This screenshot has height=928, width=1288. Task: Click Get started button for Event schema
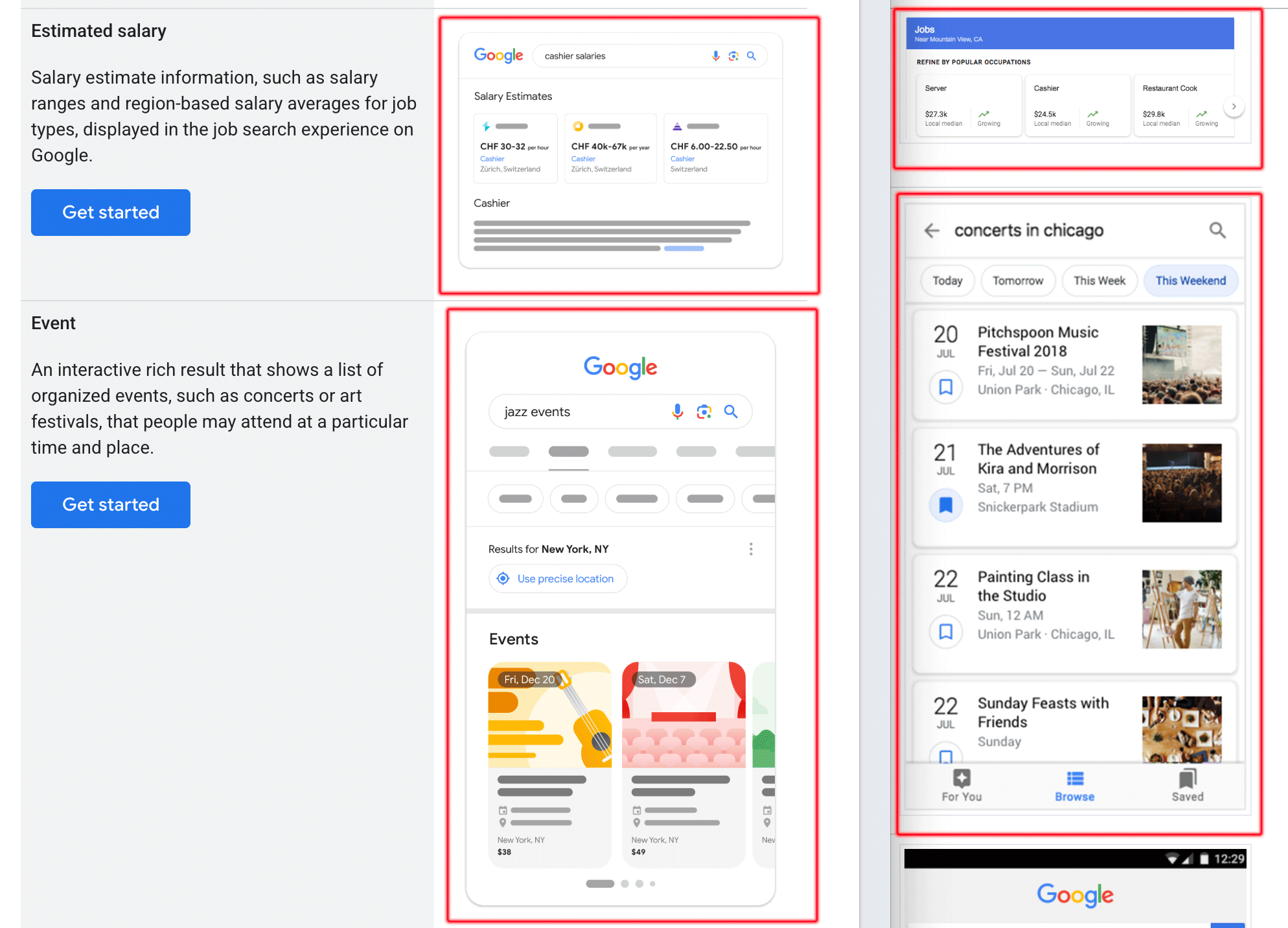(110, 504)
